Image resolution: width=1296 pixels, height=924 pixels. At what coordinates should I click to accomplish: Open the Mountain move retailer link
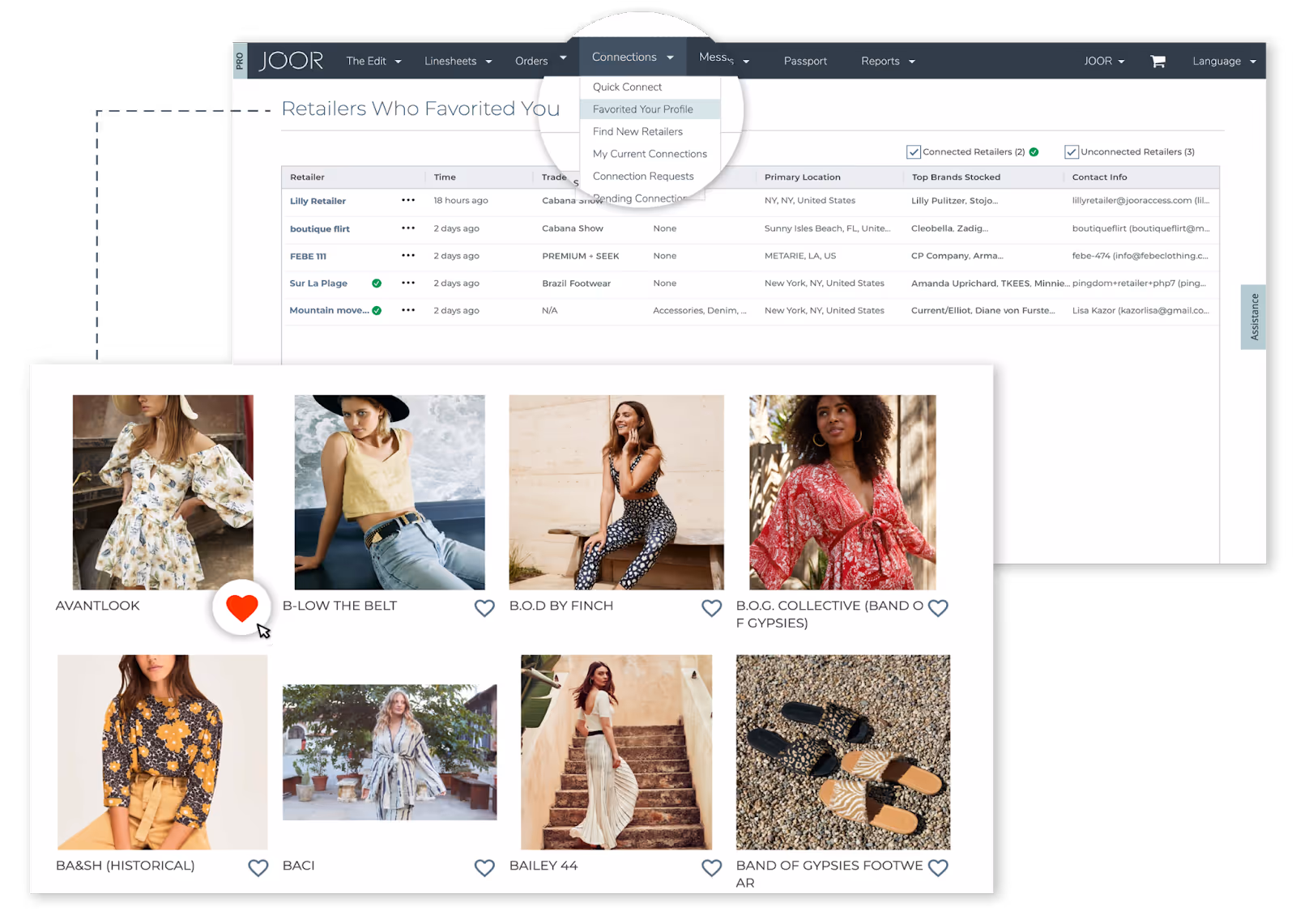(329, 310)
